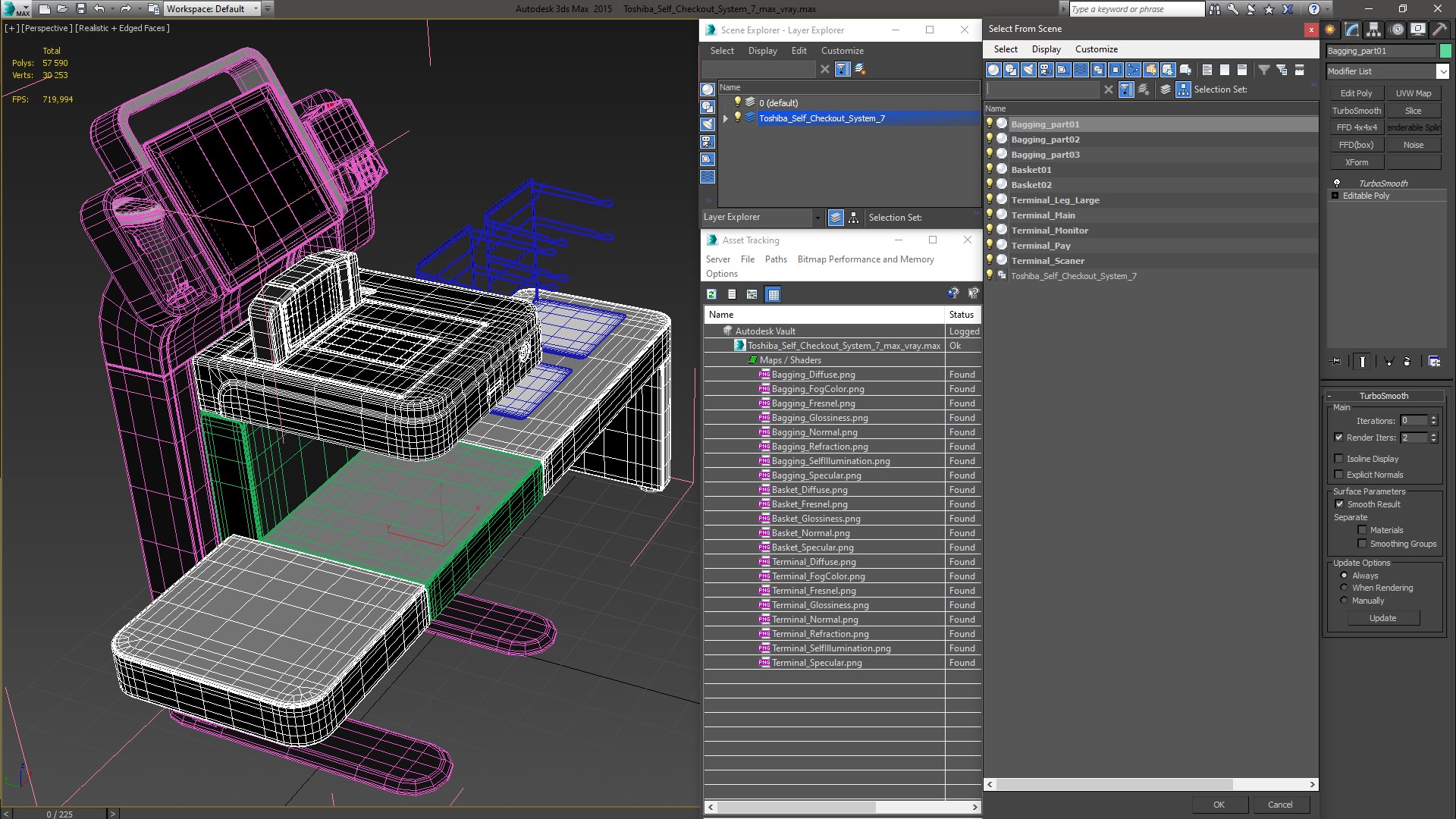Open the Motion command panel tab

point(1396,30)
